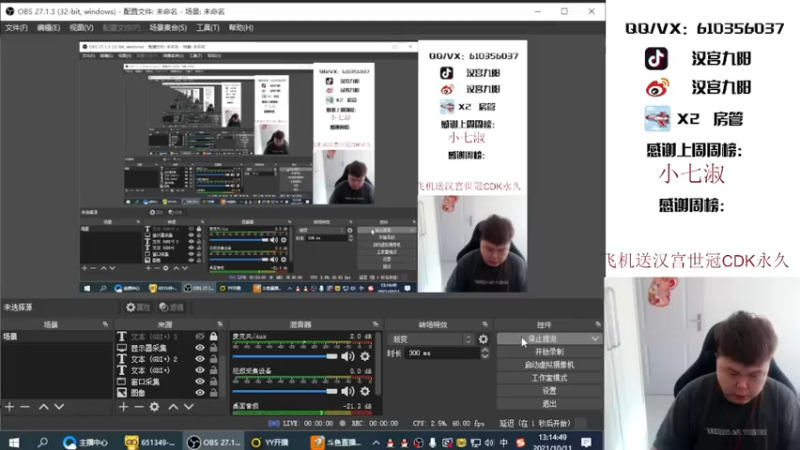This screenshot has height=450, width=800.
Task: Move scene down with arrow icon
Action: click(x=59, y=407)
